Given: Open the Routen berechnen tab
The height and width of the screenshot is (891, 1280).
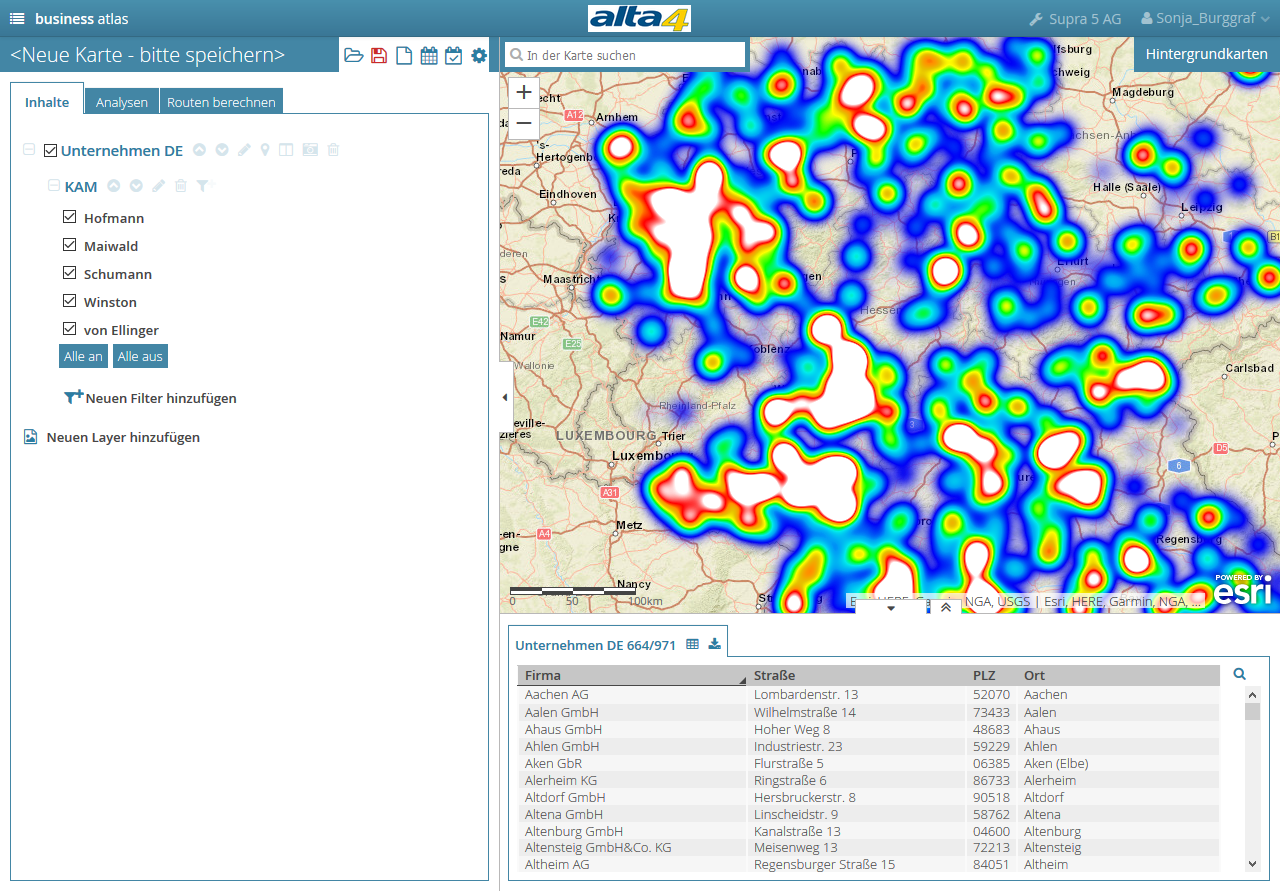Looking at the screenshot, I should pos(221,102).
